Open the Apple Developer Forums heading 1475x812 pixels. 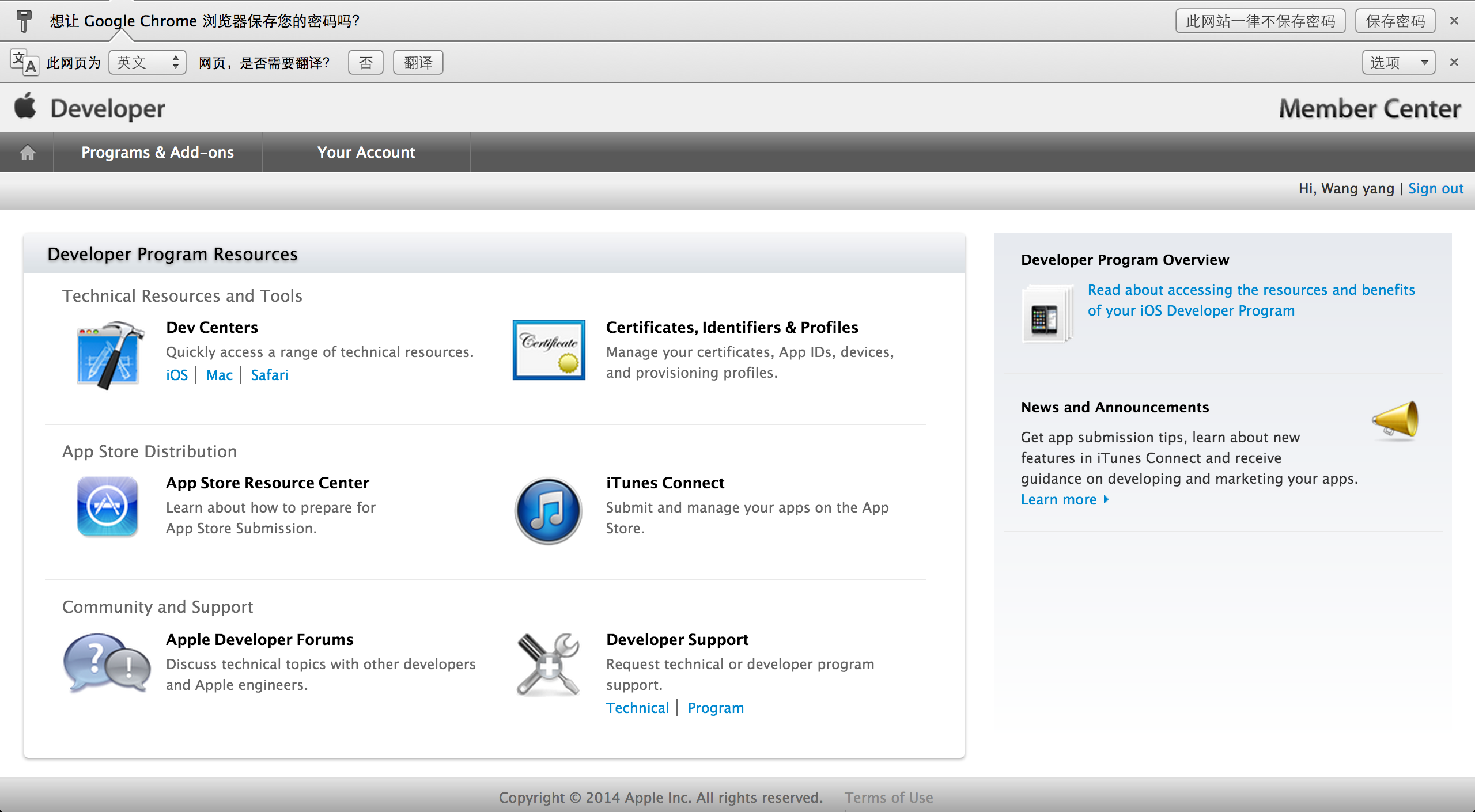point(260,639)
